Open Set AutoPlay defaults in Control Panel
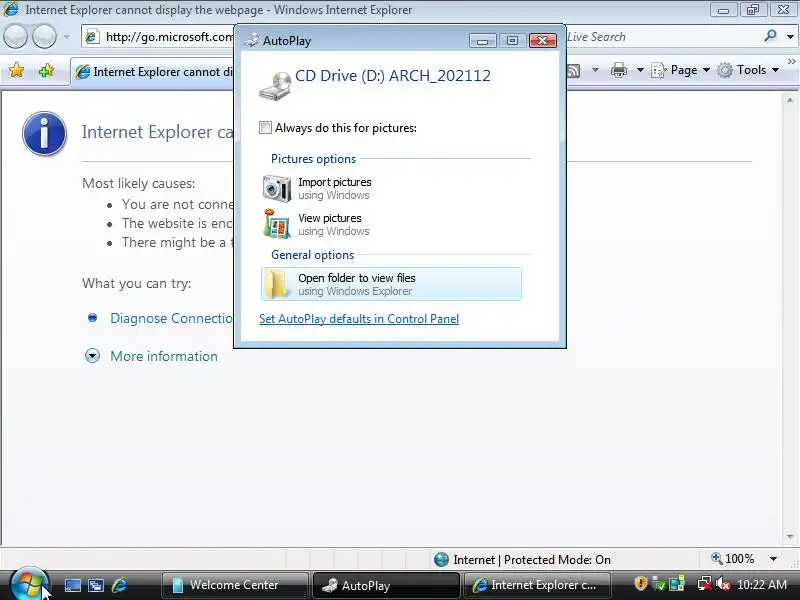This screenshot has height=600, width=800. click(359, 319)
